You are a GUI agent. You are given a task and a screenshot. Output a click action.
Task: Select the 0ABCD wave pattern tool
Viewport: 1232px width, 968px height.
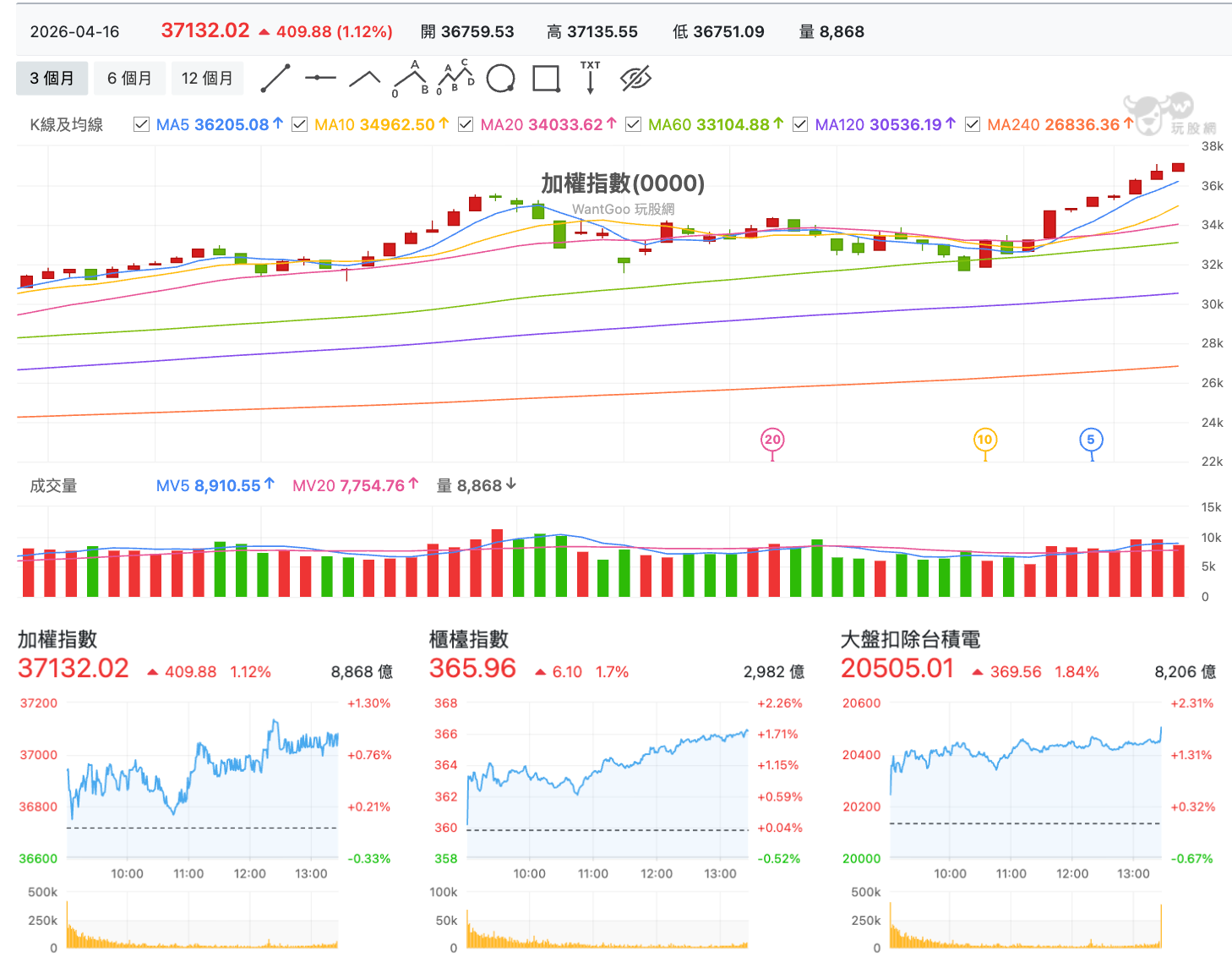(x=455, y=78)
